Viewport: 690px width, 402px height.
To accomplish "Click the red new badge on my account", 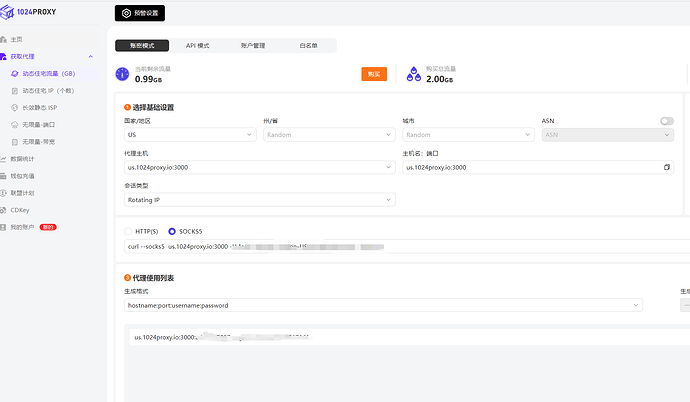I will [x=48, y=227].
